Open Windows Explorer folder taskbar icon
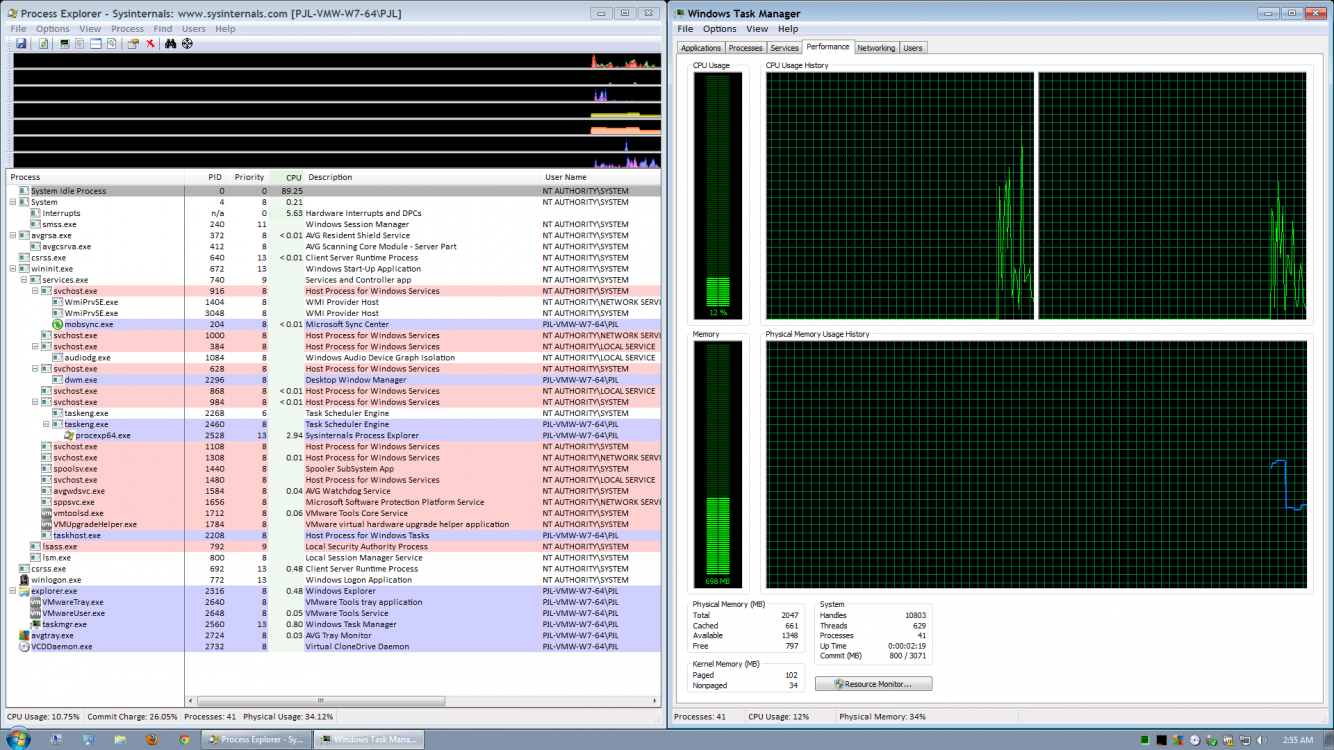The image size is (1334, 750). (x=119, y=740)
